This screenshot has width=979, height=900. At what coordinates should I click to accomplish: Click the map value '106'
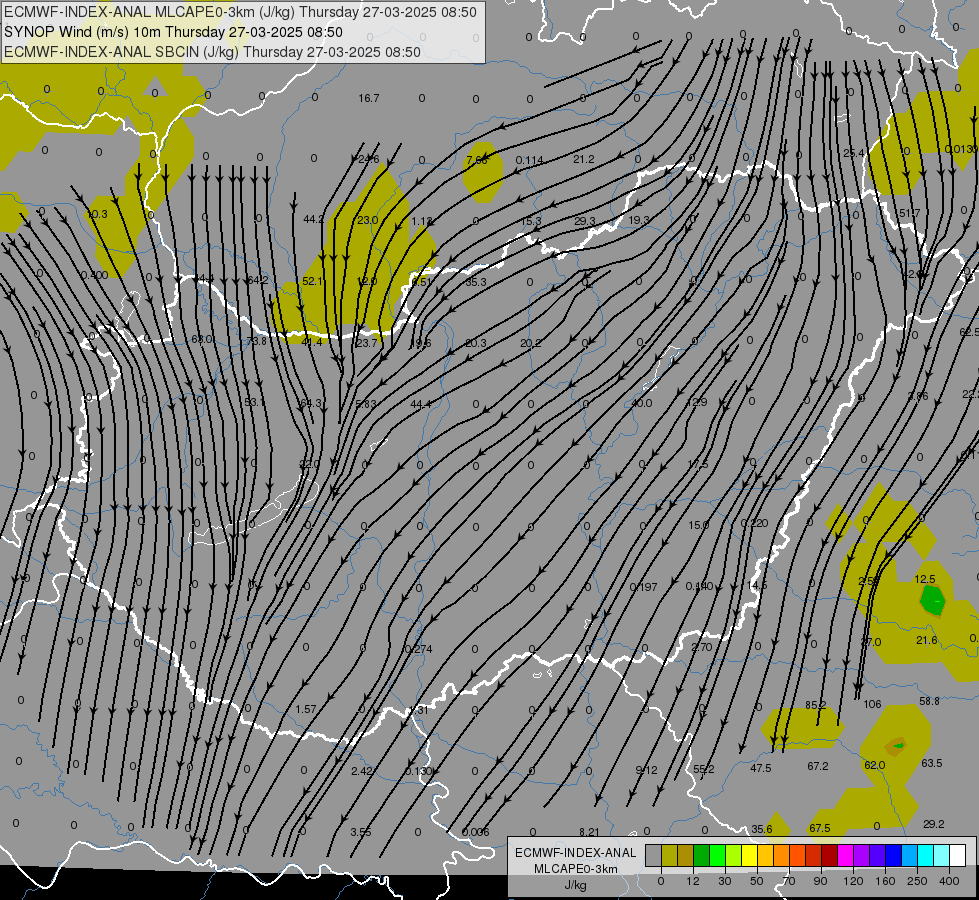pyautogui.click(x=872, y=704)
